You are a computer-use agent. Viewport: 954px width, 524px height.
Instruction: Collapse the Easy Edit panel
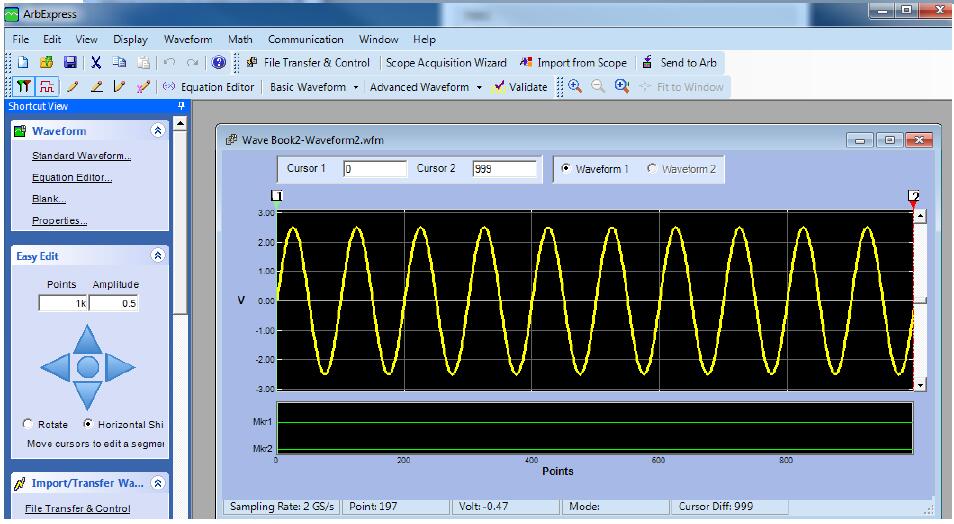pyautogui.click(x=157, y=256)
